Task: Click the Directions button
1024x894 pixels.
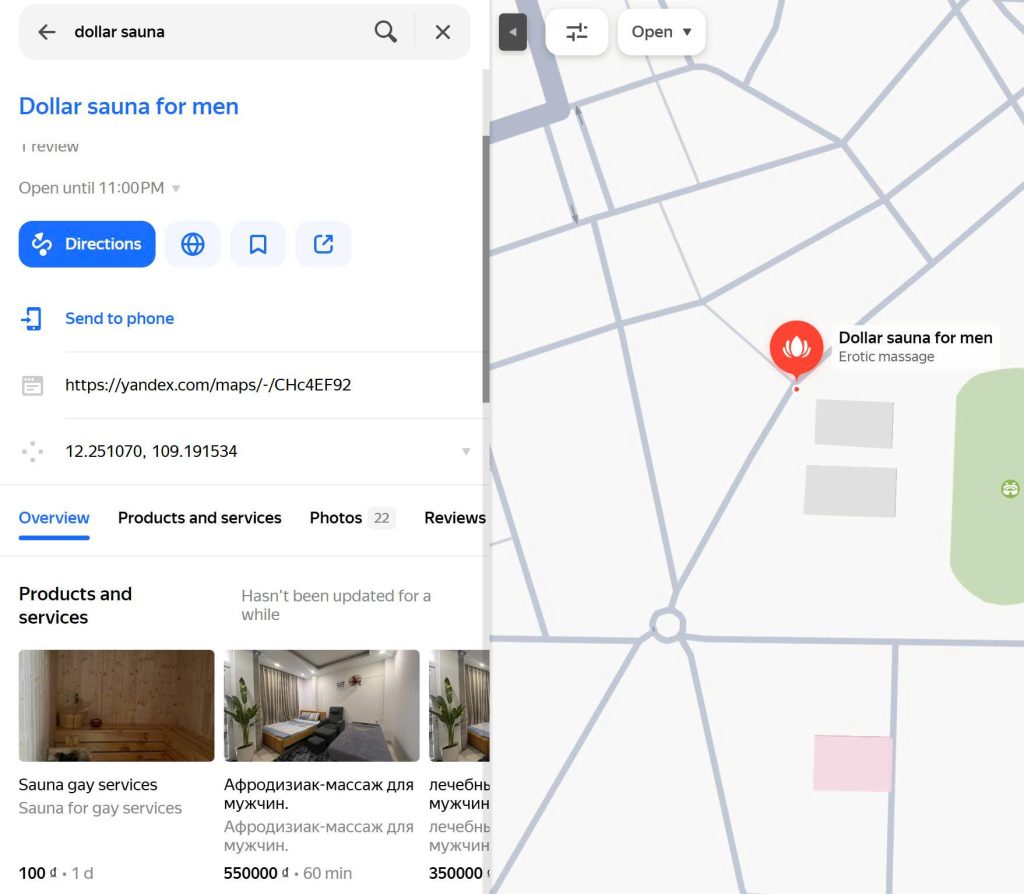Action: 87,244
